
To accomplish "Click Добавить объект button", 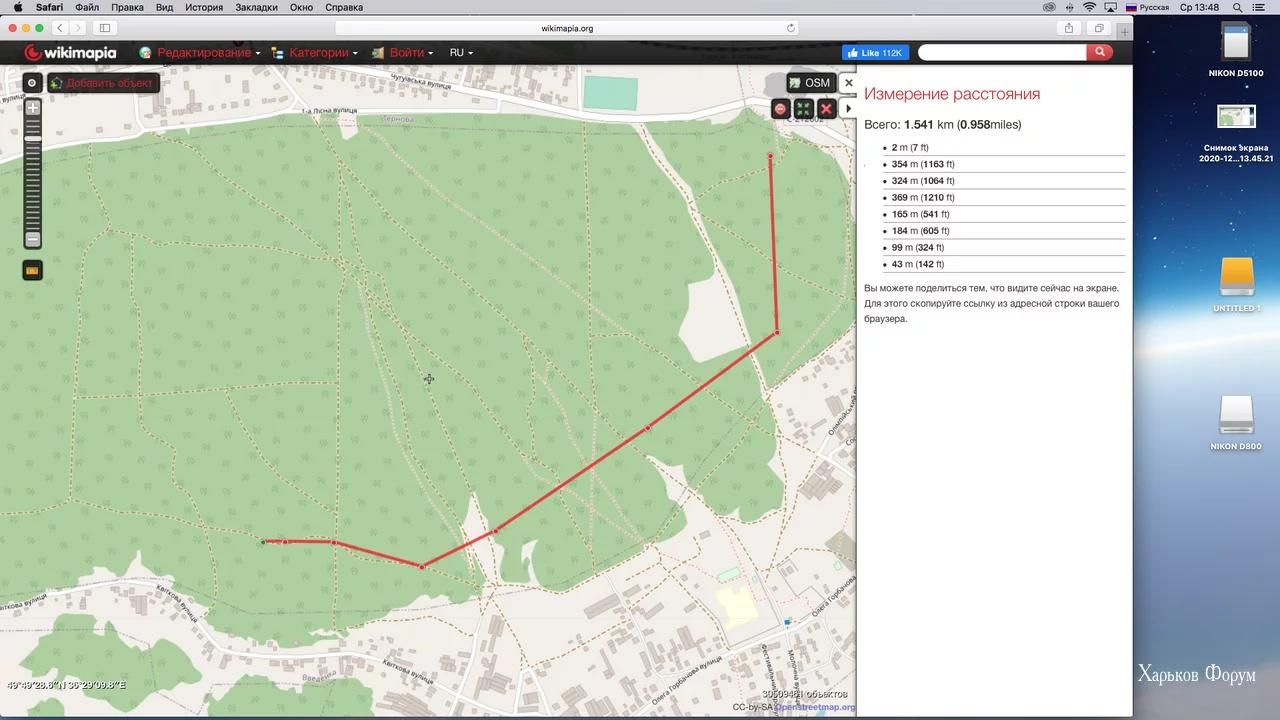I will [x=103, y=83].
